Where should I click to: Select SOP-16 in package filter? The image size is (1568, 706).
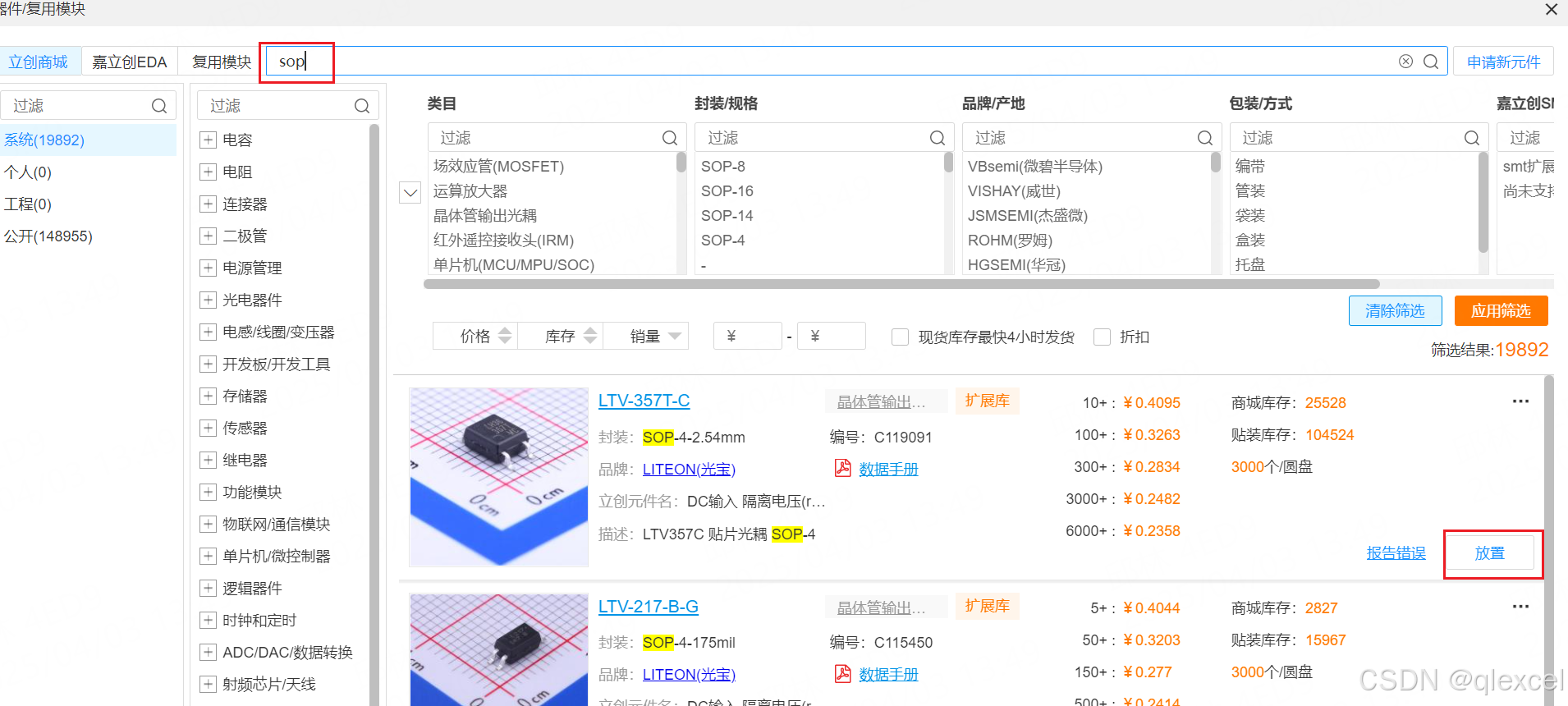727,190
